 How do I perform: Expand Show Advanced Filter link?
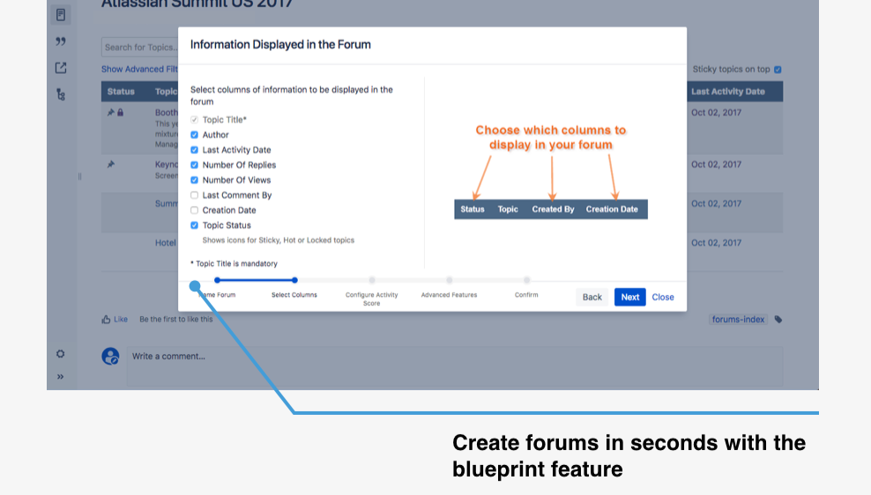[139, 69]
